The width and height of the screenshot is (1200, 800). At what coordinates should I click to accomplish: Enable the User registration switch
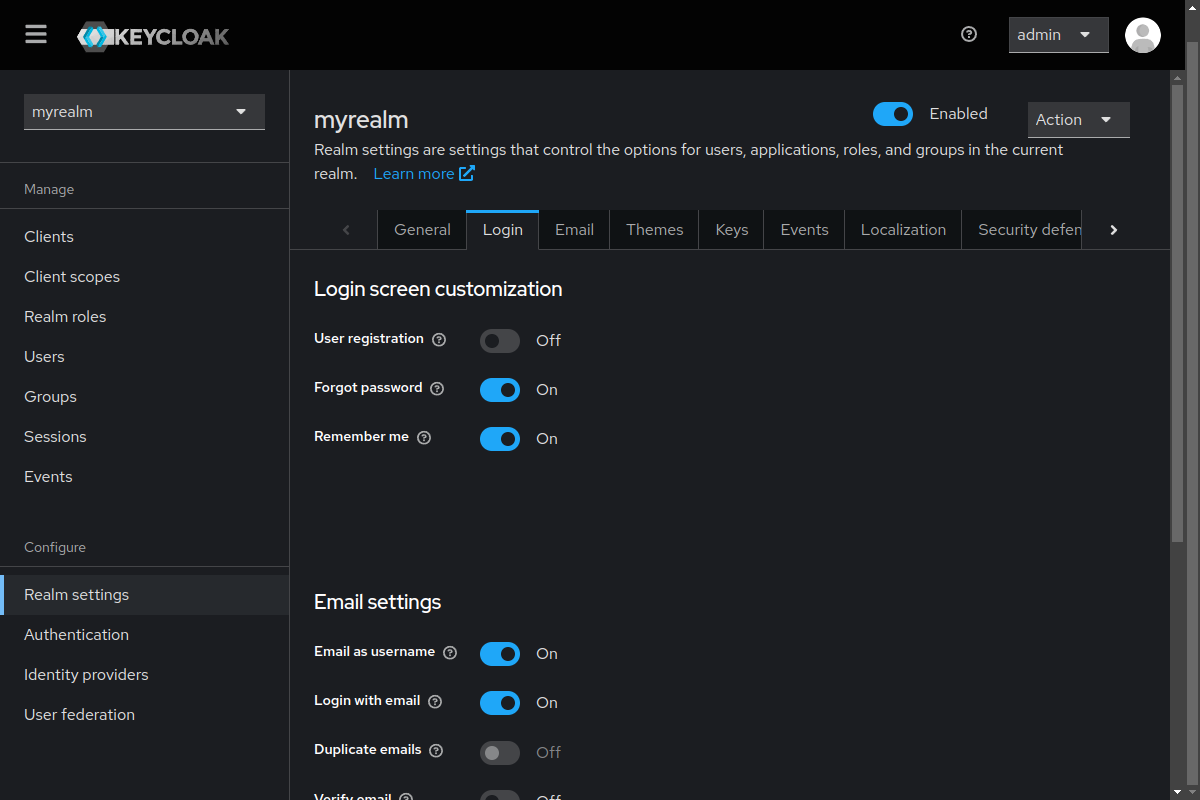tap(500, 341)
